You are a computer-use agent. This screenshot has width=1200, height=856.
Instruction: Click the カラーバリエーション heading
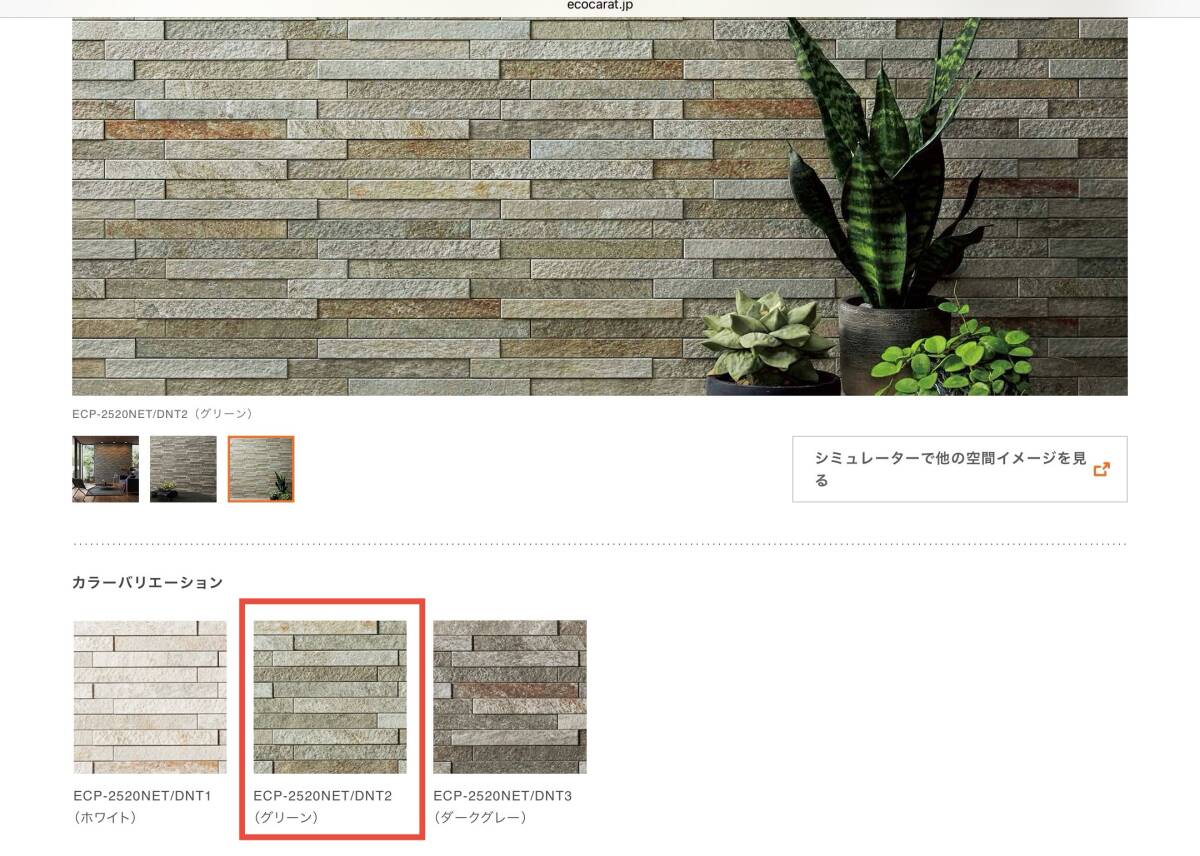pos(147,582)
